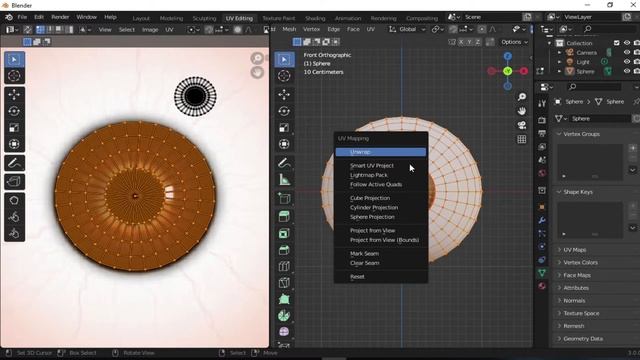Toggle Light visibility in outliner
The image size is (640, 360).
pyautogui.click(x=627, y=62)
